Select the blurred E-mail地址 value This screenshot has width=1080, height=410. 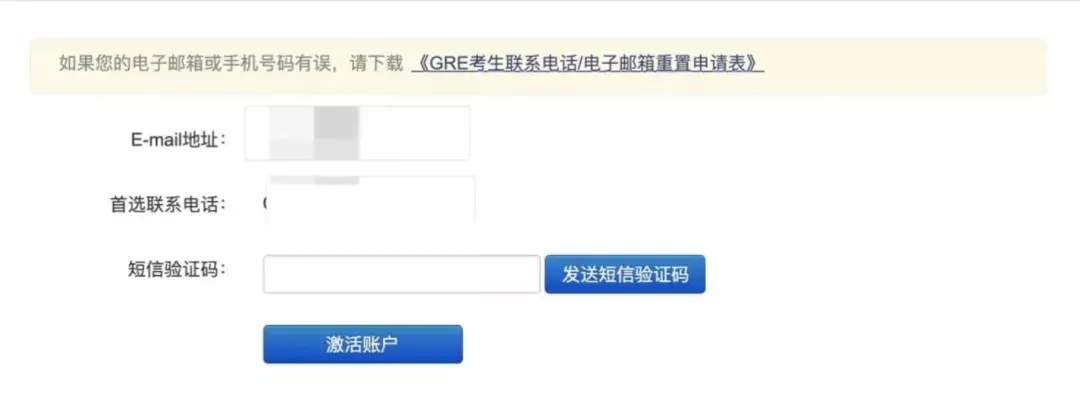point(357,133)
